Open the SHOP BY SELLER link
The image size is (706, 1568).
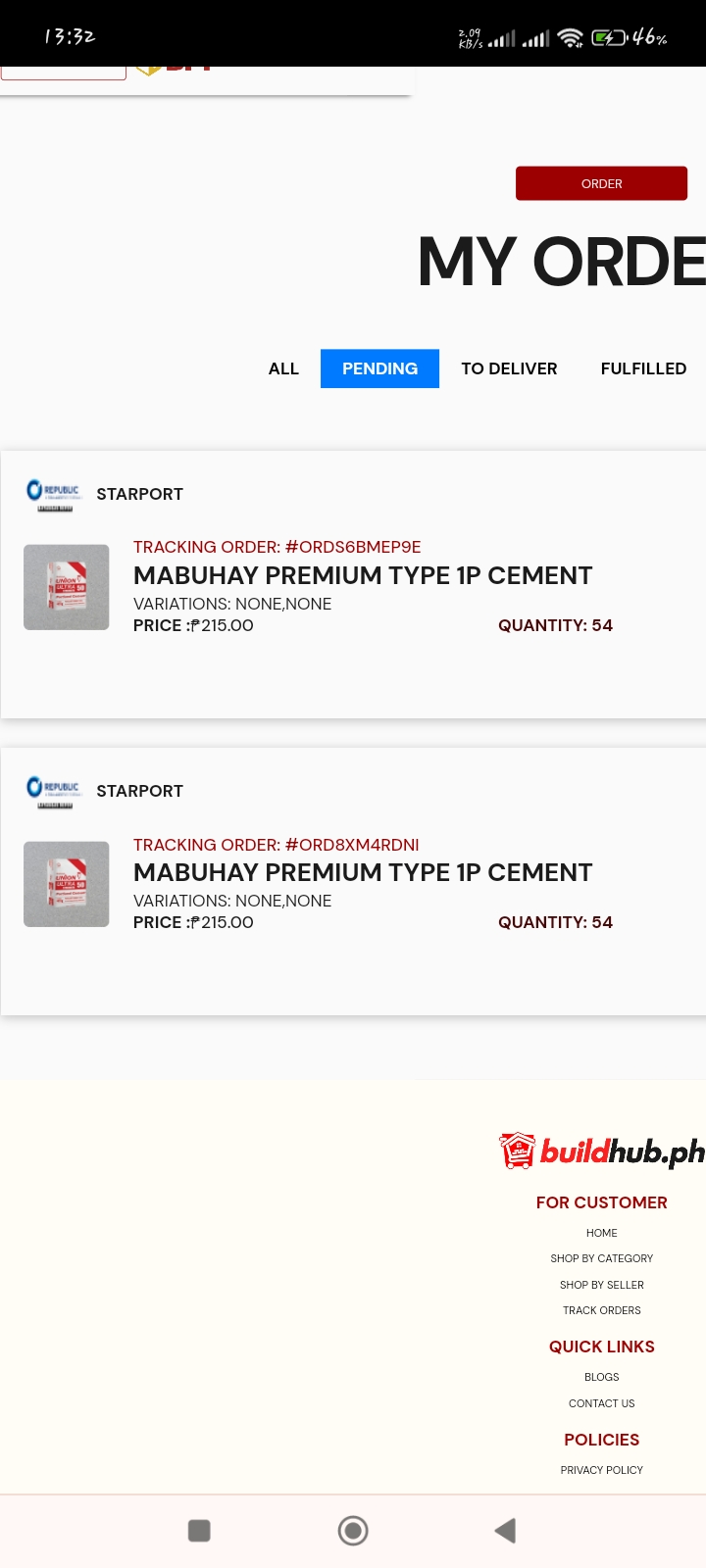(602, 1285)
